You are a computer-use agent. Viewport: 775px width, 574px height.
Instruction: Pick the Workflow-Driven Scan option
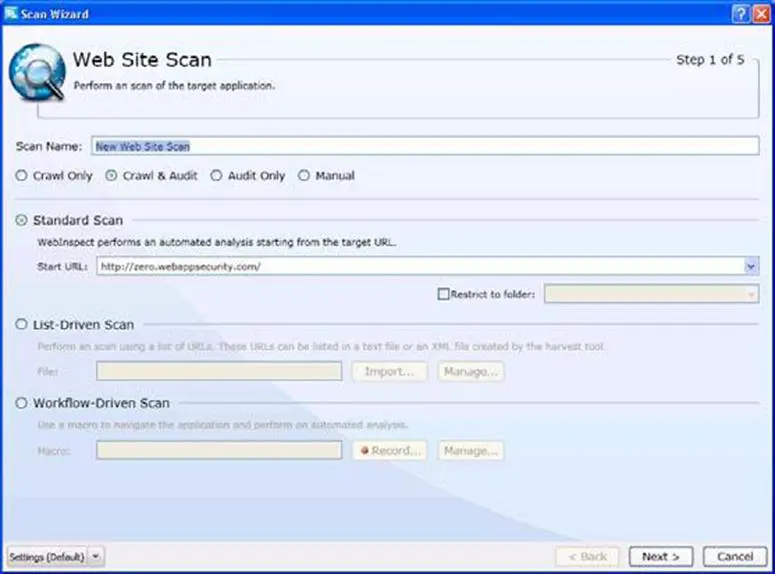point(22,403)
